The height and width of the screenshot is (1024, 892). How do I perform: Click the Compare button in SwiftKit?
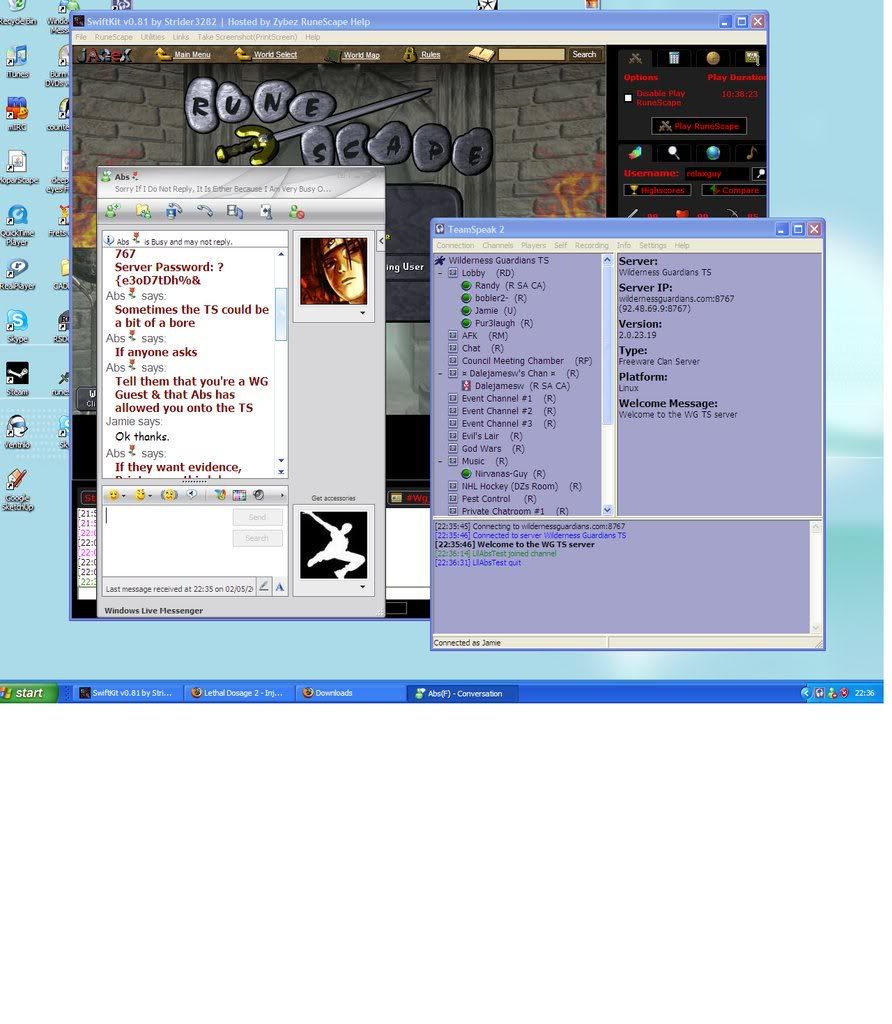733,190
